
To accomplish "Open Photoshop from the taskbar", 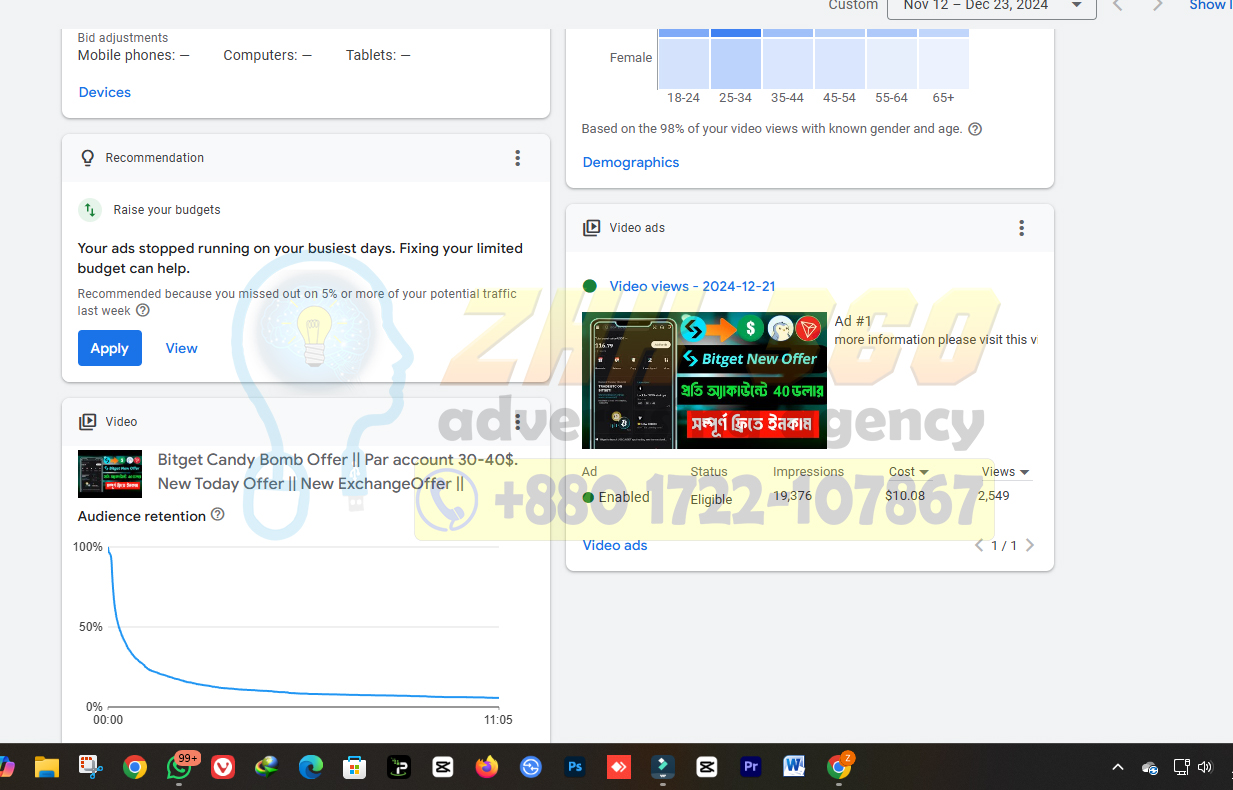I will (575, 767).
